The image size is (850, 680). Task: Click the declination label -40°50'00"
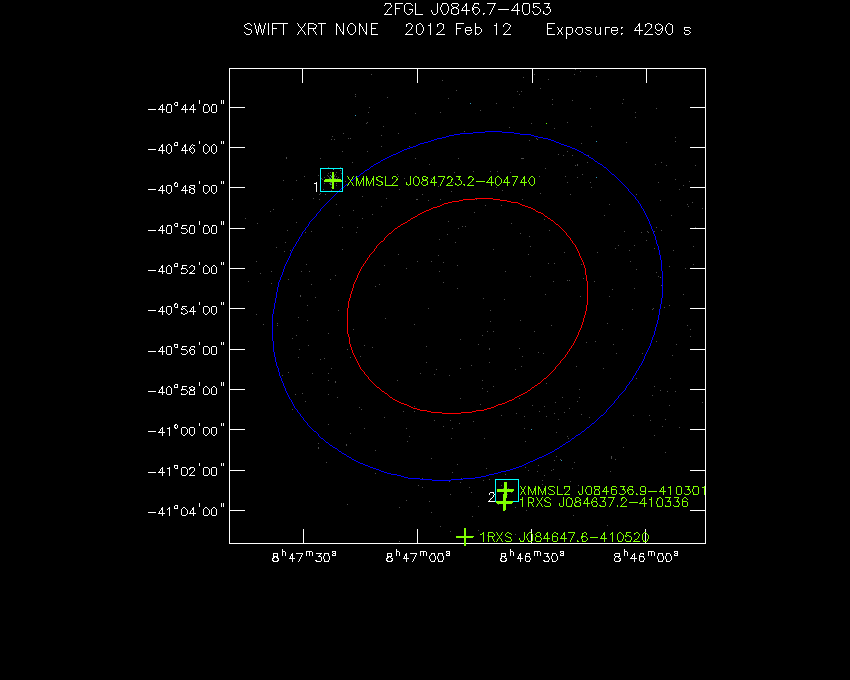[186, 229]
